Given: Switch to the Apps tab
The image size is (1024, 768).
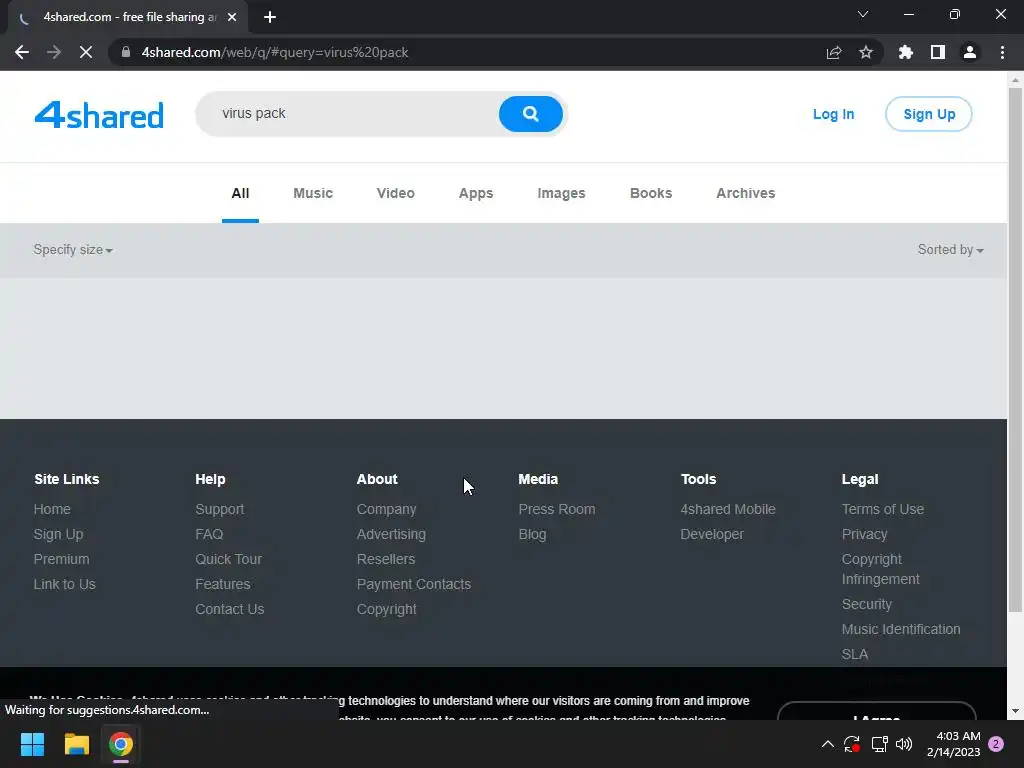Looking at the screenshot, I should (x=475, y=193).
